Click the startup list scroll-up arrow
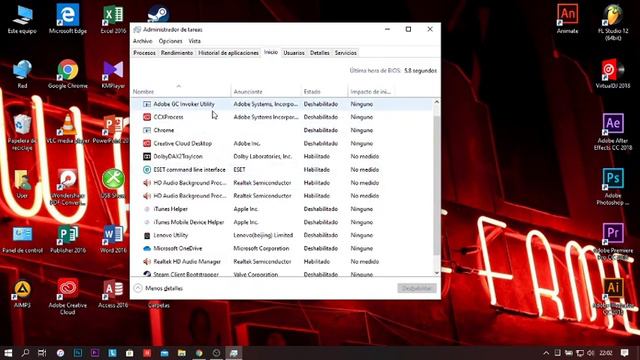The image size is (640, 360). pos(436,102)
